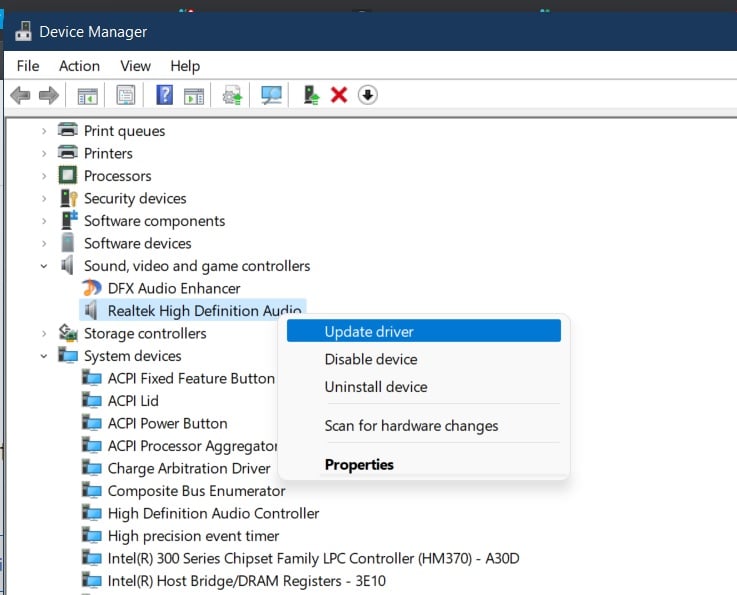Open the View menu
The height and width of the screenshot is (595, 737).
135,66
